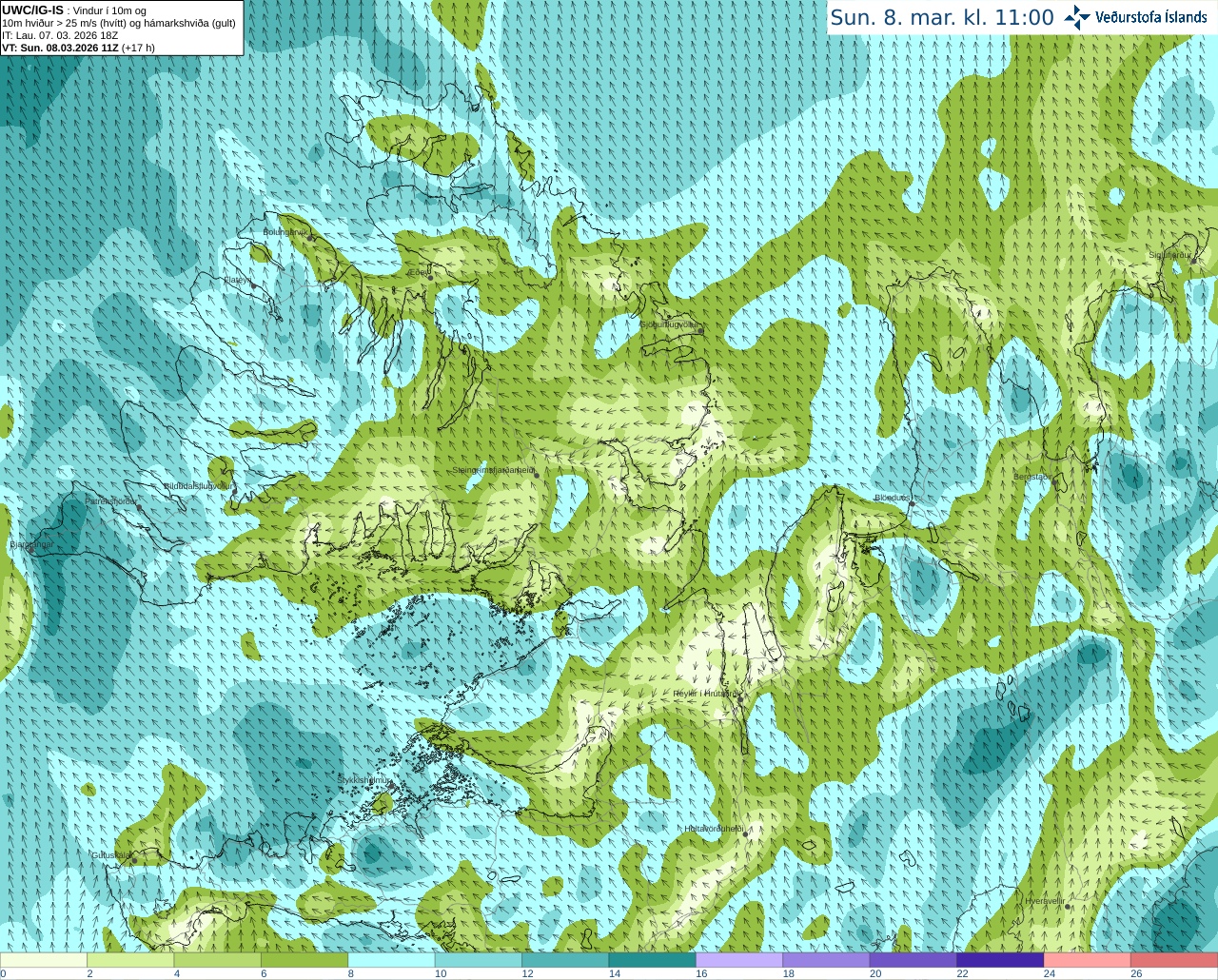This screenshot has height=980, width=1218.
Task: Click the UWC/IG-IS Vindur í 10m title line
Action: tap(74, 10)
